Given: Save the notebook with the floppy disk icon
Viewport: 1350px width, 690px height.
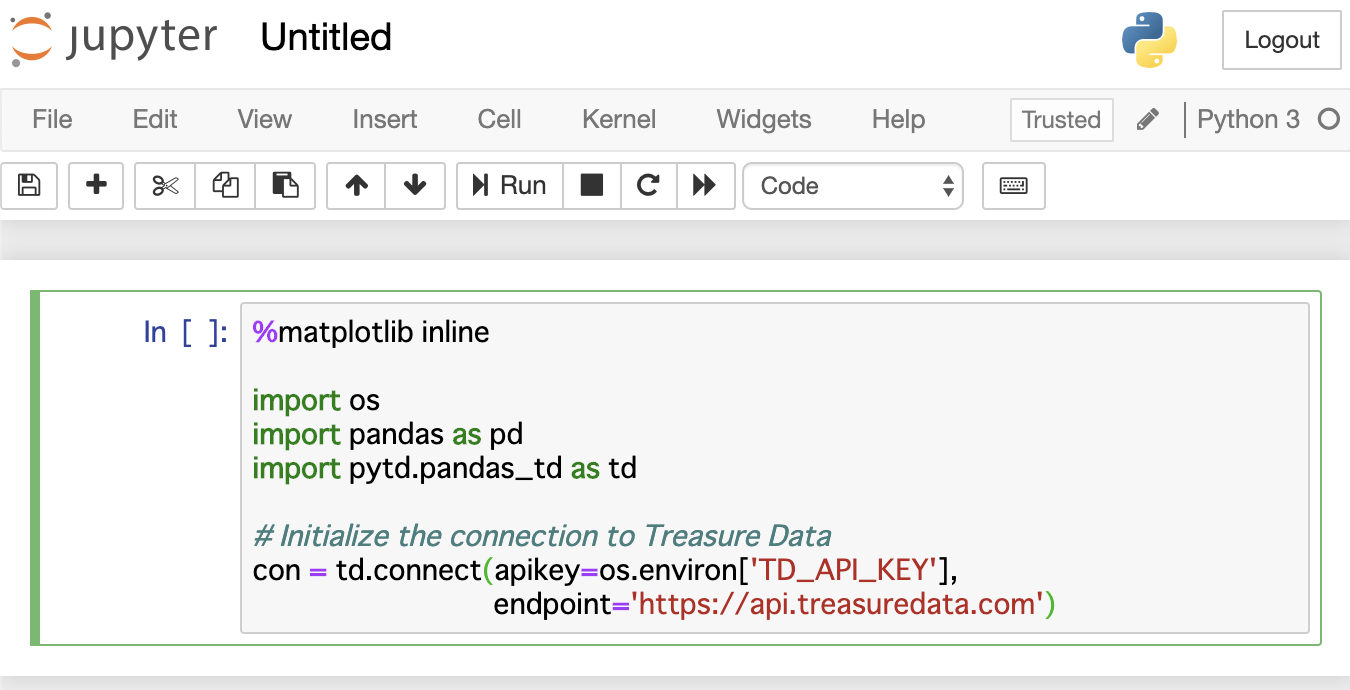Looking at the screenshot, I should click(29, 186).
